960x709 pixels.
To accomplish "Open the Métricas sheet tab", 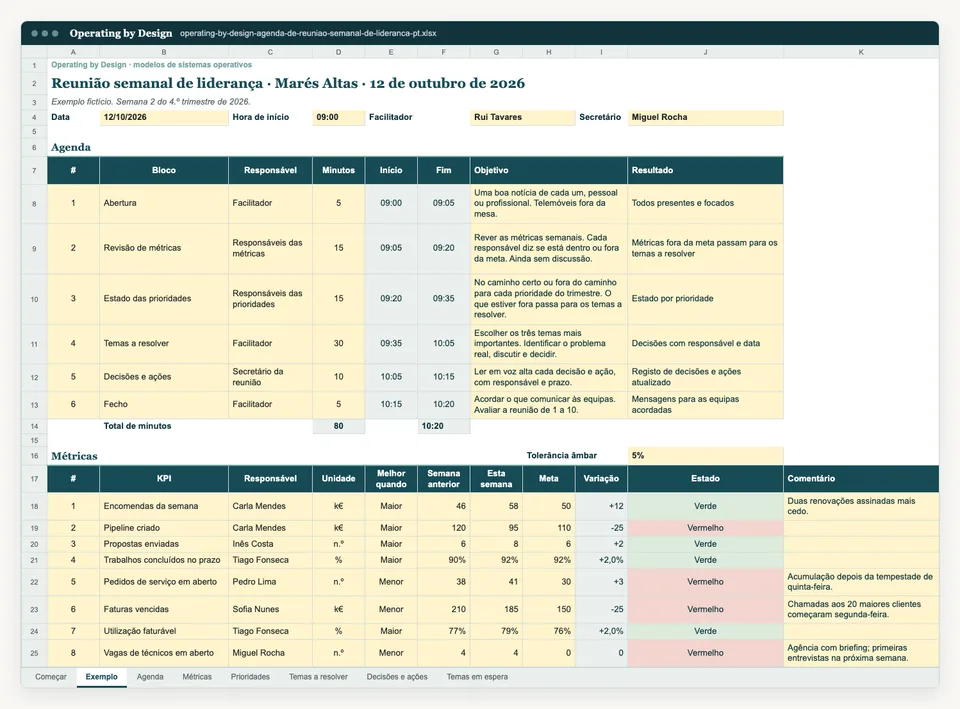I will pyautogui.click(x=197, y=677).
